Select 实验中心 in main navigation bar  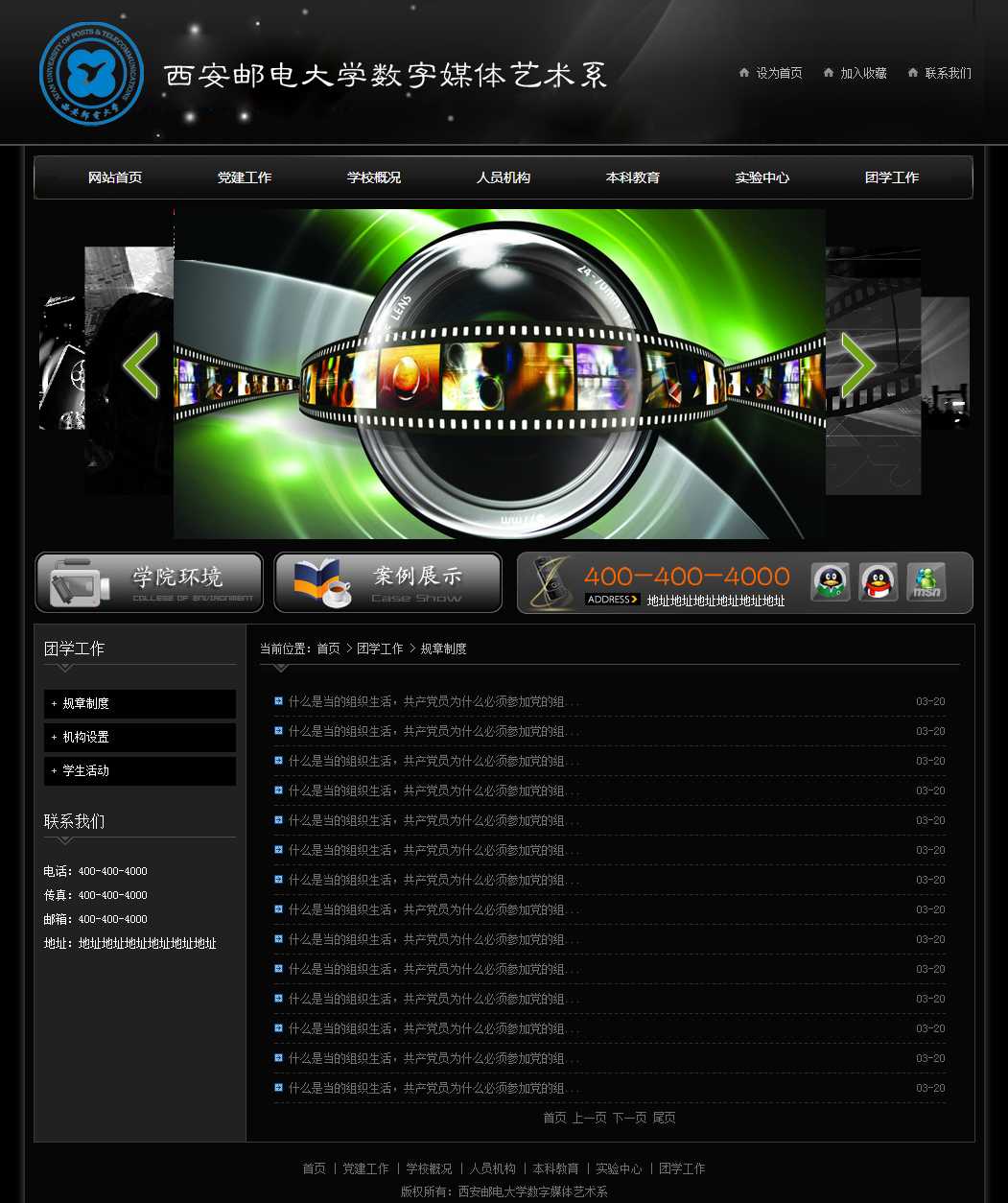point(762,177)
